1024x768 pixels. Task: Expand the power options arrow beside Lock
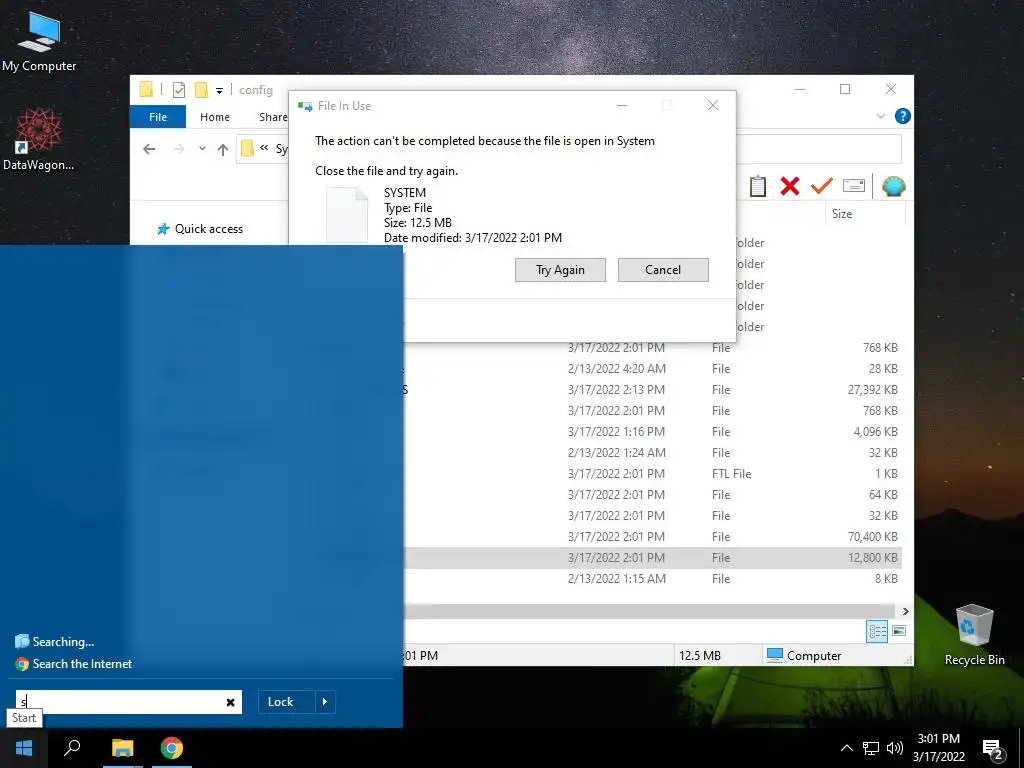325,702
